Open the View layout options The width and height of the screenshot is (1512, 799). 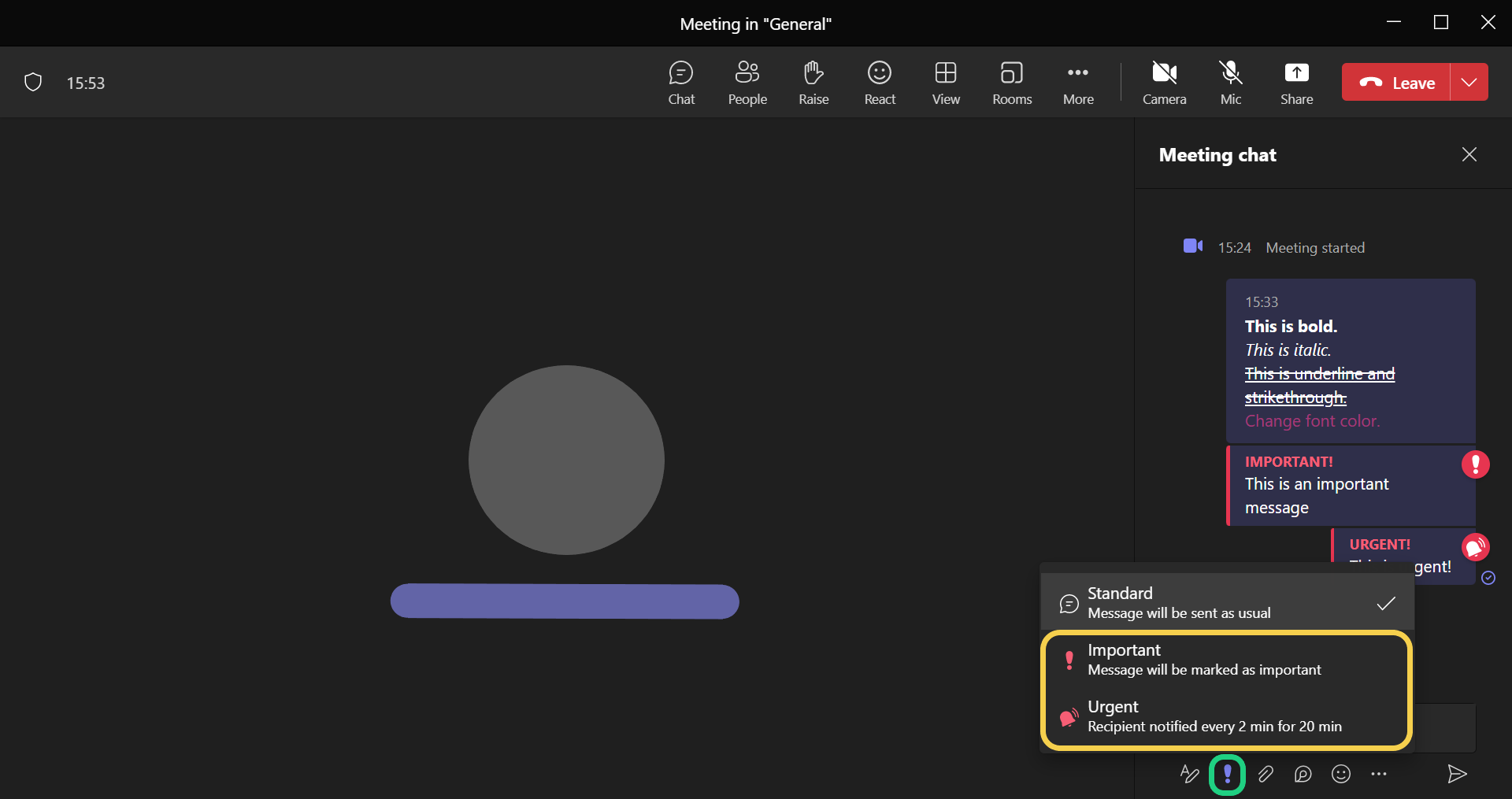tap(946, 83)
